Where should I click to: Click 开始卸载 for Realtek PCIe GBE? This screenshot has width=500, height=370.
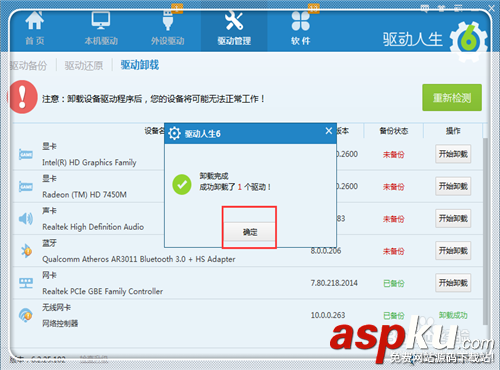pyautogui.click(x=453, y=283)
